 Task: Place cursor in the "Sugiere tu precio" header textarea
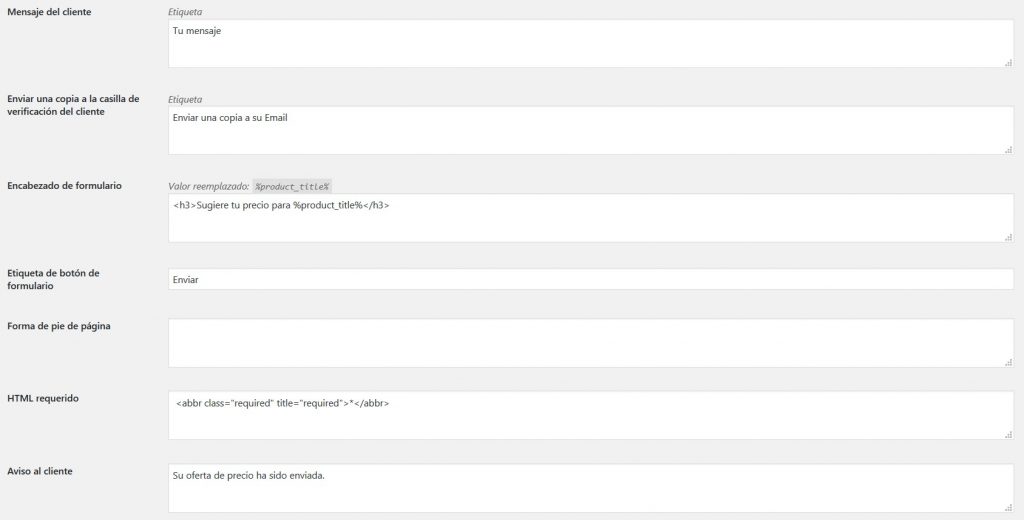click(590, 218)
